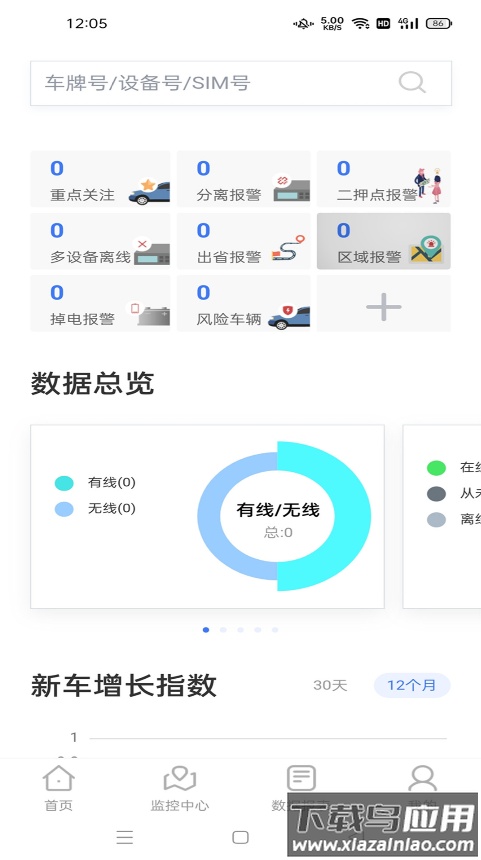Tap the monitoring center map-pin icon
Viewport: 481px width, 860px height.
tap(180, 778)
